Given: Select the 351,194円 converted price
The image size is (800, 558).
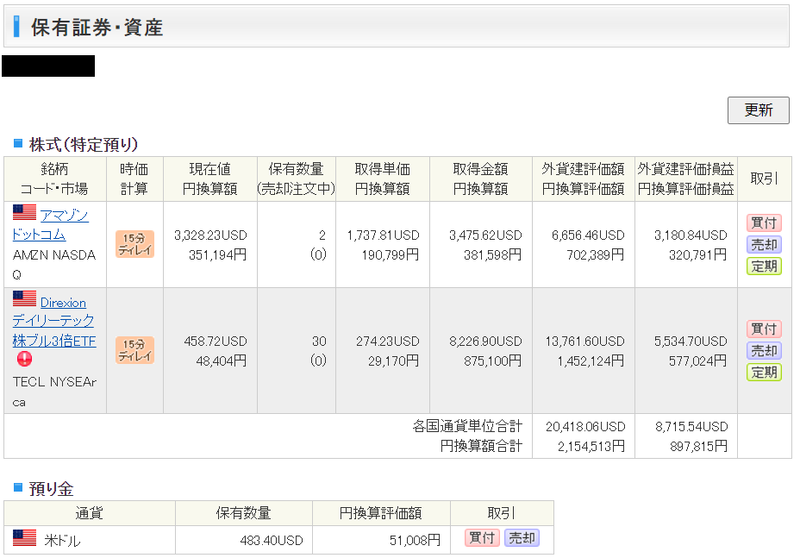Looking at the screenshot, I should 218,255.
